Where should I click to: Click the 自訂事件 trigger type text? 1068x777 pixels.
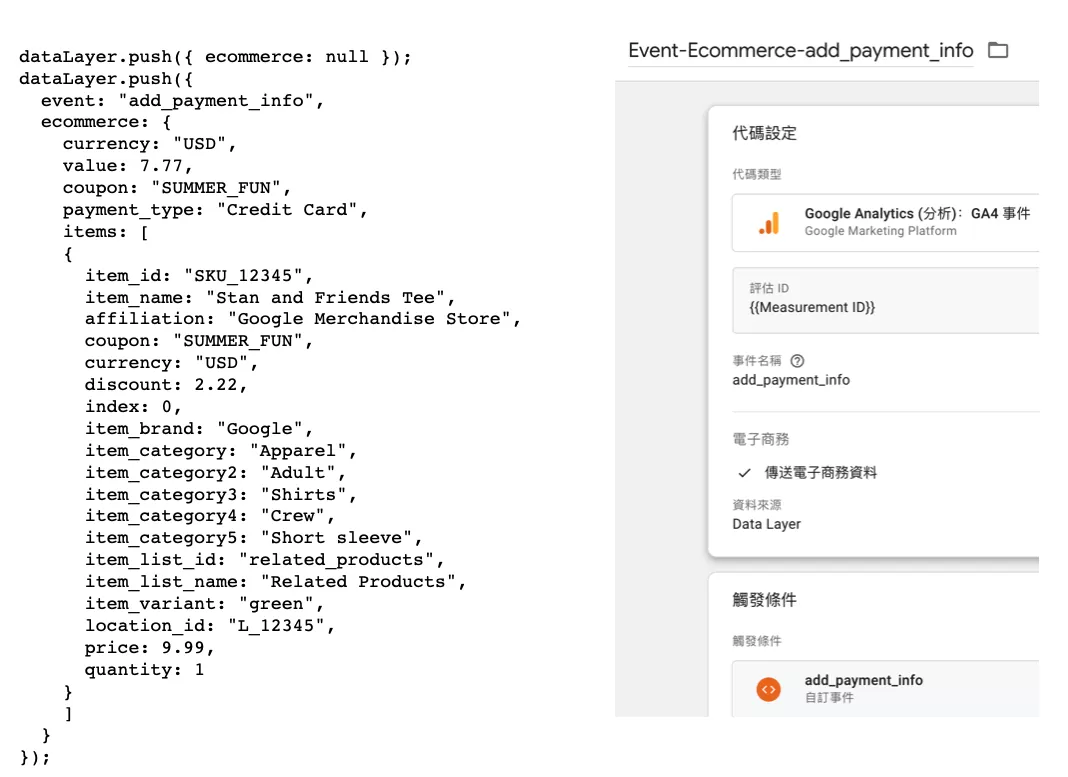pos(829,697)
